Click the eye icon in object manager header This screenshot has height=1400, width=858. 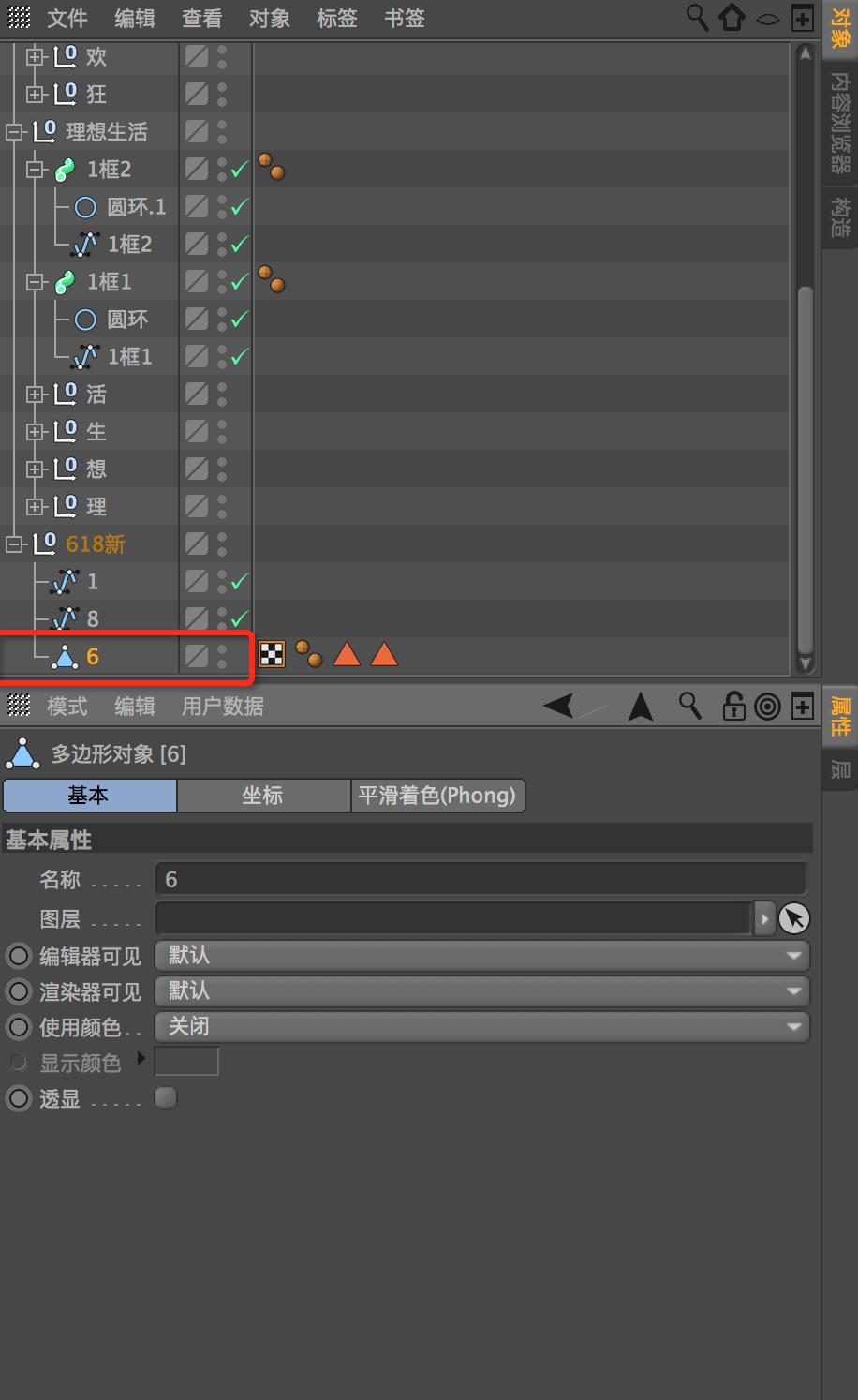(768, 19)
